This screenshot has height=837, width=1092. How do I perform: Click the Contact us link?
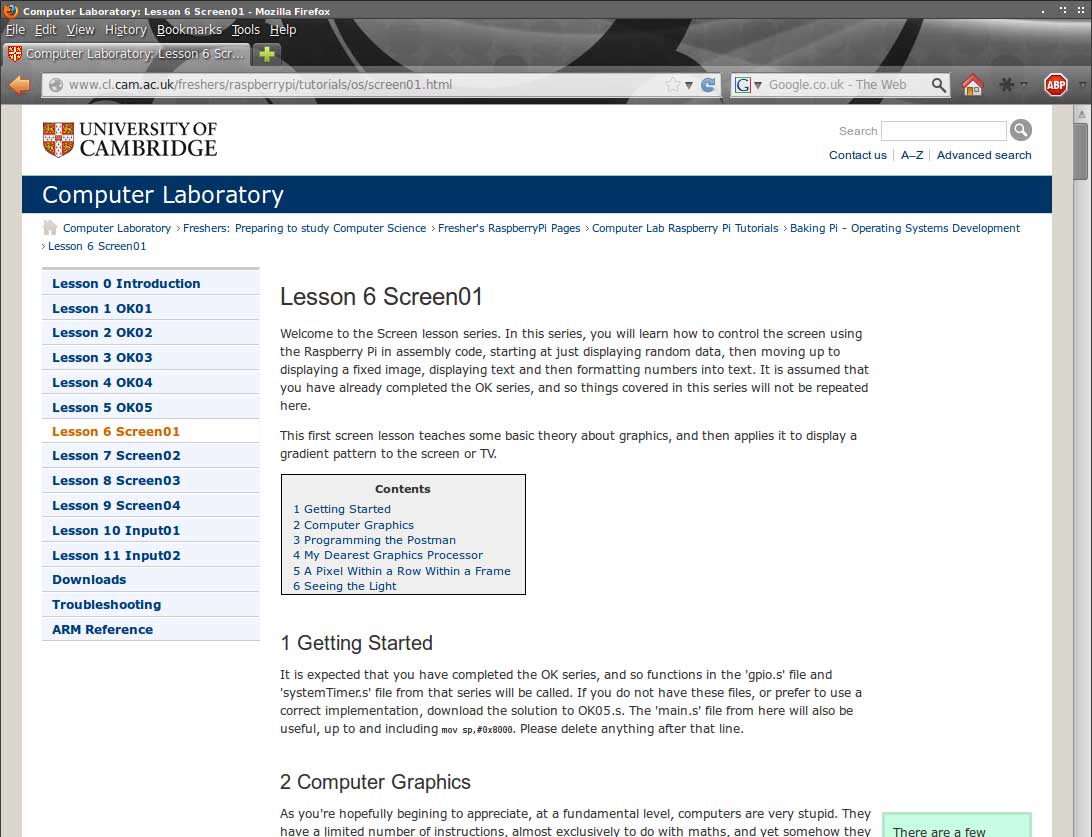(857, 155)
